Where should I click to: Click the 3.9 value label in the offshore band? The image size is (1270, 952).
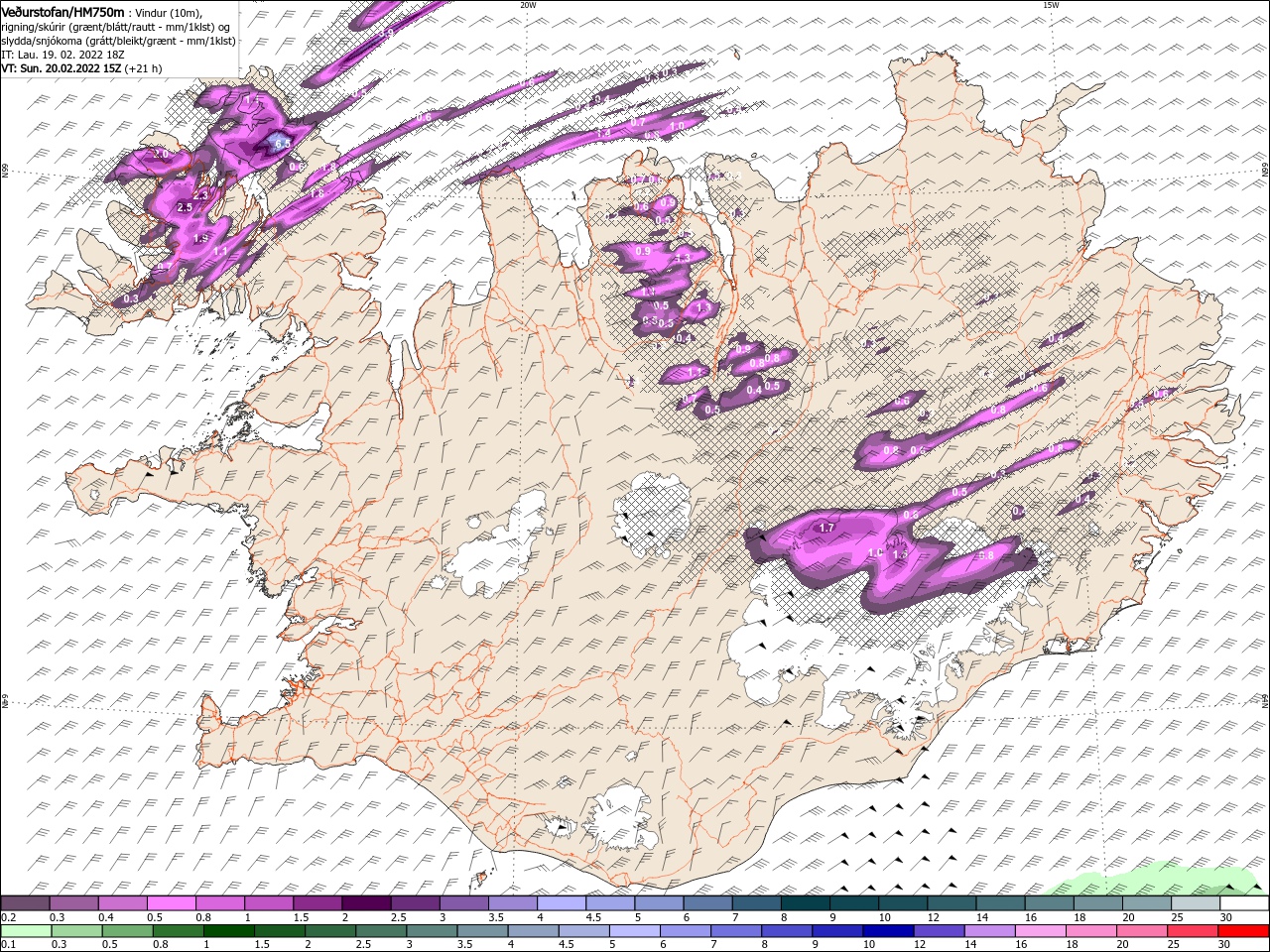(387, 33)
